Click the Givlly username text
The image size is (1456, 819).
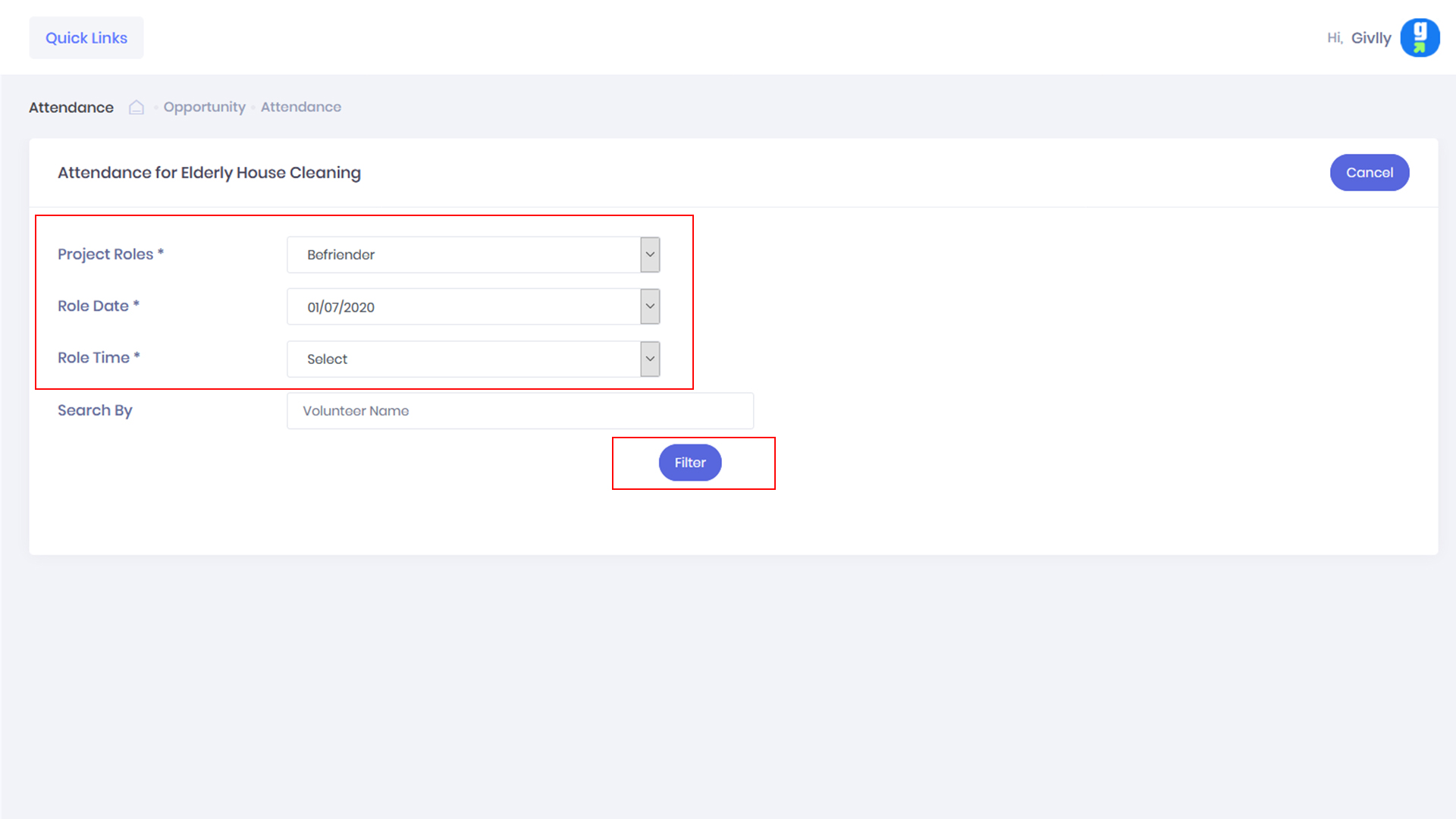1370,38
